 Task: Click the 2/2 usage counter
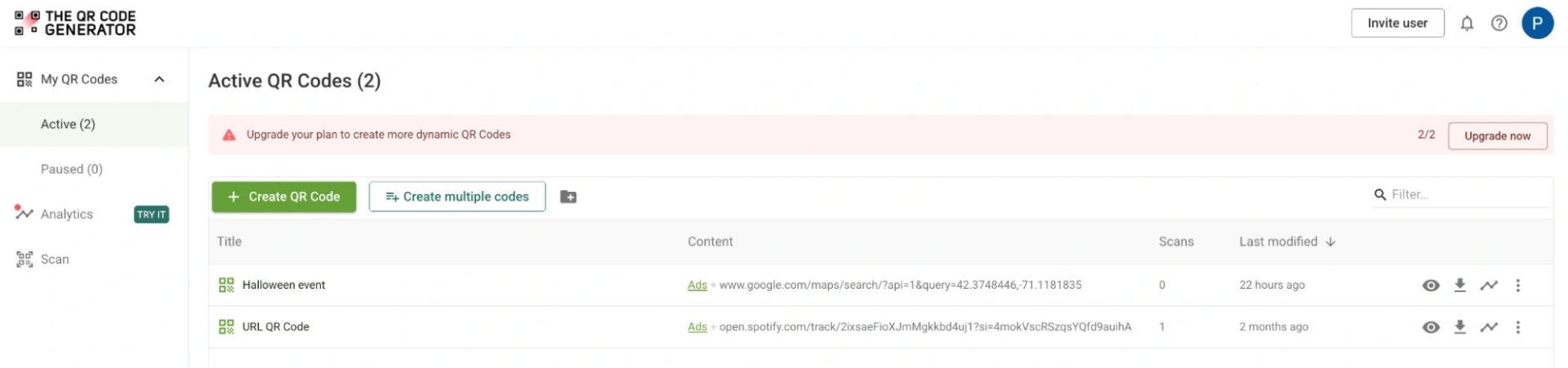click(x=1427, y=135)
